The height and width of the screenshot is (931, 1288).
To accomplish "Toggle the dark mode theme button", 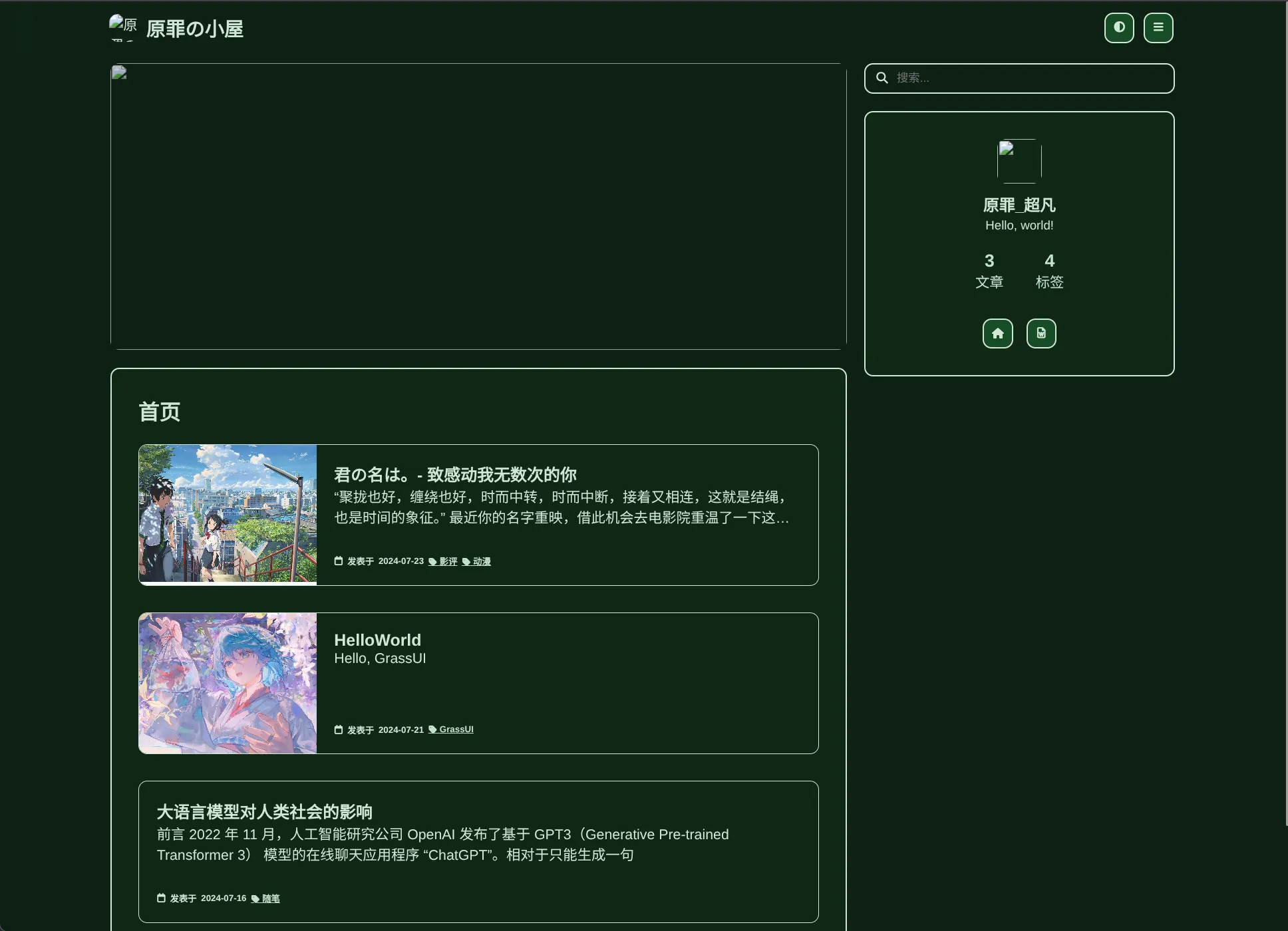I will (1119, 28).
